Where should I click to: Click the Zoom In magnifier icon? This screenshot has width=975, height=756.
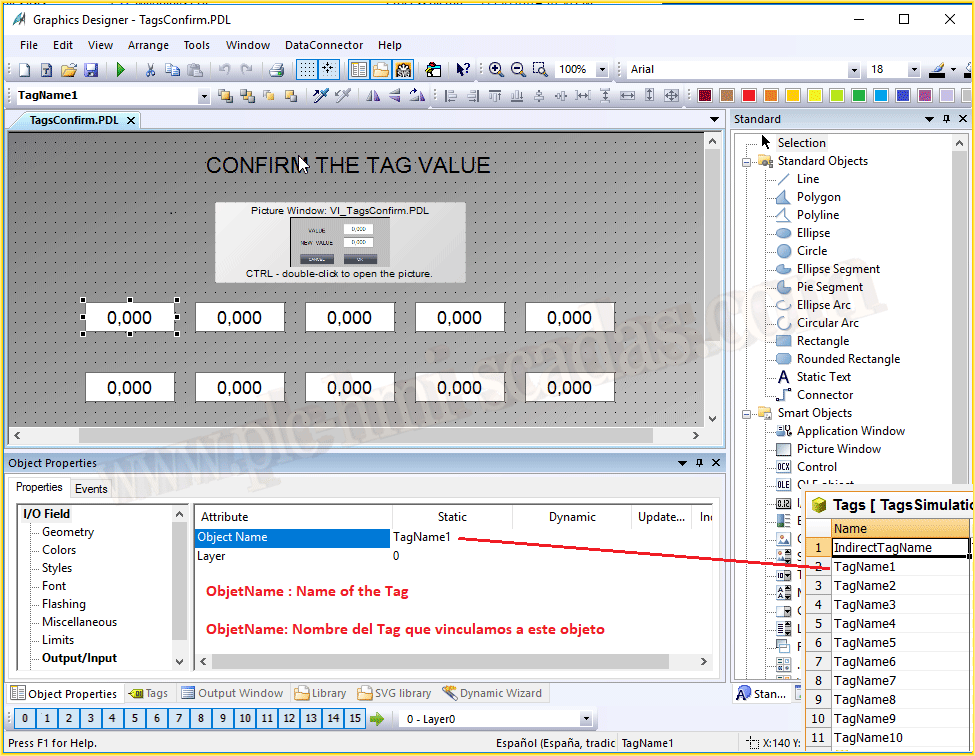pos(495,70)
